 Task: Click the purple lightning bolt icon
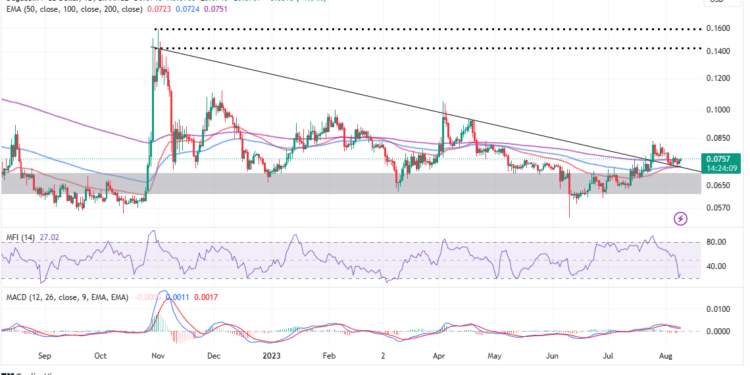coord(681,219)
